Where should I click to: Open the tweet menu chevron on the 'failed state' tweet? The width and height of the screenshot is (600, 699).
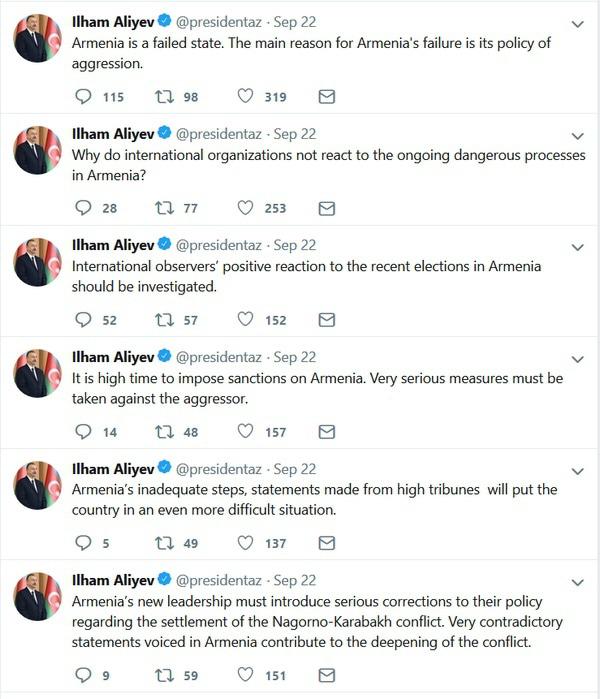pyautogui.click(x=577, y=25)
